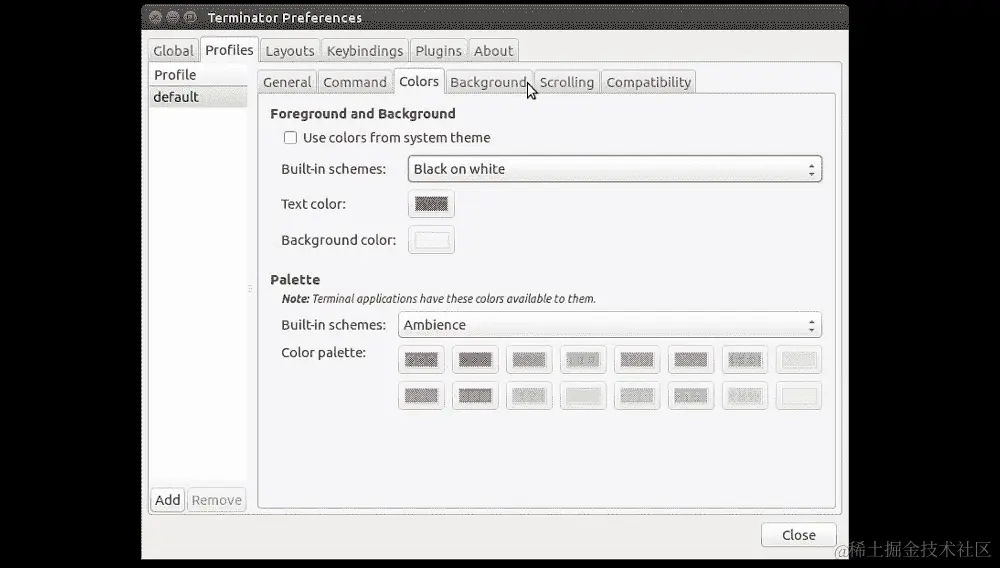Open sixth swatch in bottom palette row
1000x568 pixels.
pyautogui.click(x=691, y=396)
